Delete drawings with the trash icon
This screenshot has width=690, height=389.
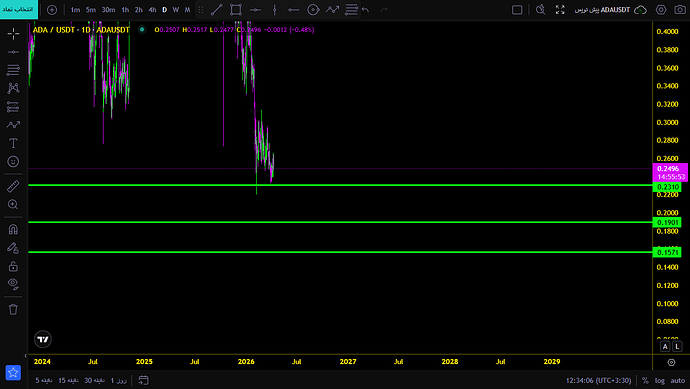coord(13,309)
